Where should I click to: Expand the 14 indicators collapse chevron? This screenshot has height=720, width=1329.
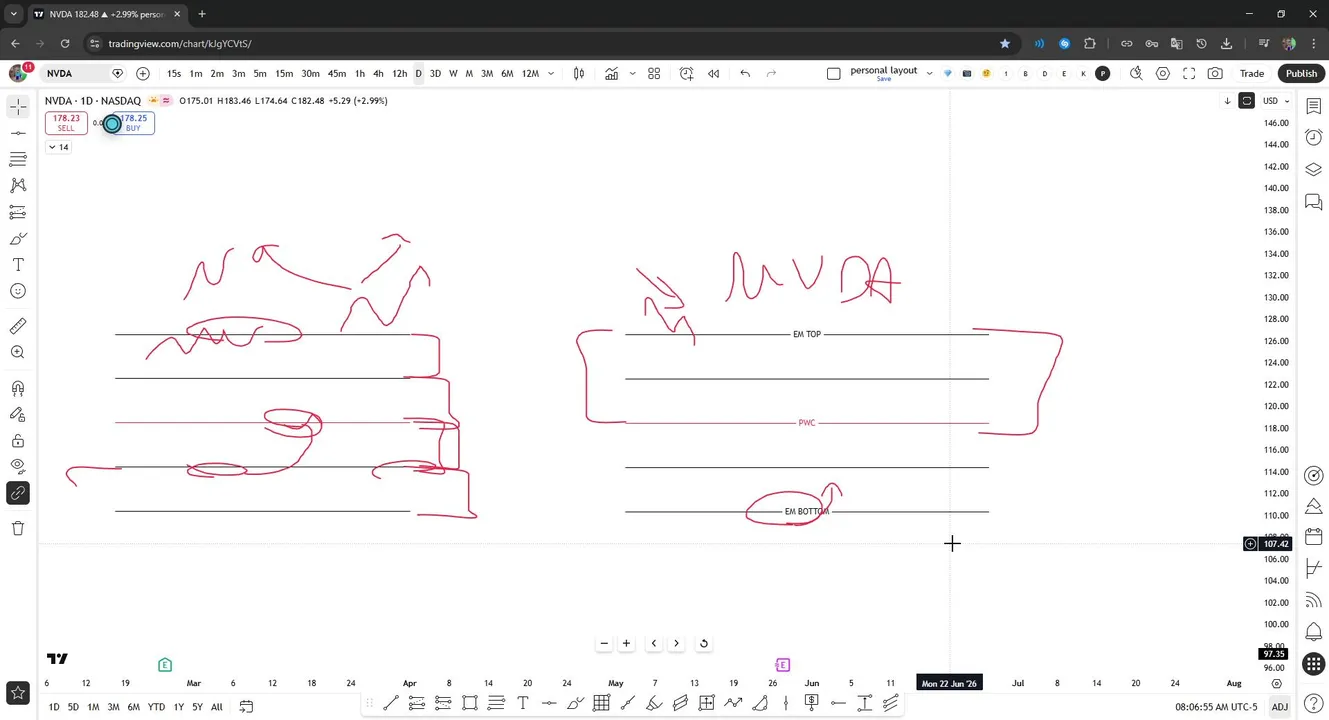pyautogui.click(x=58, y=147)
